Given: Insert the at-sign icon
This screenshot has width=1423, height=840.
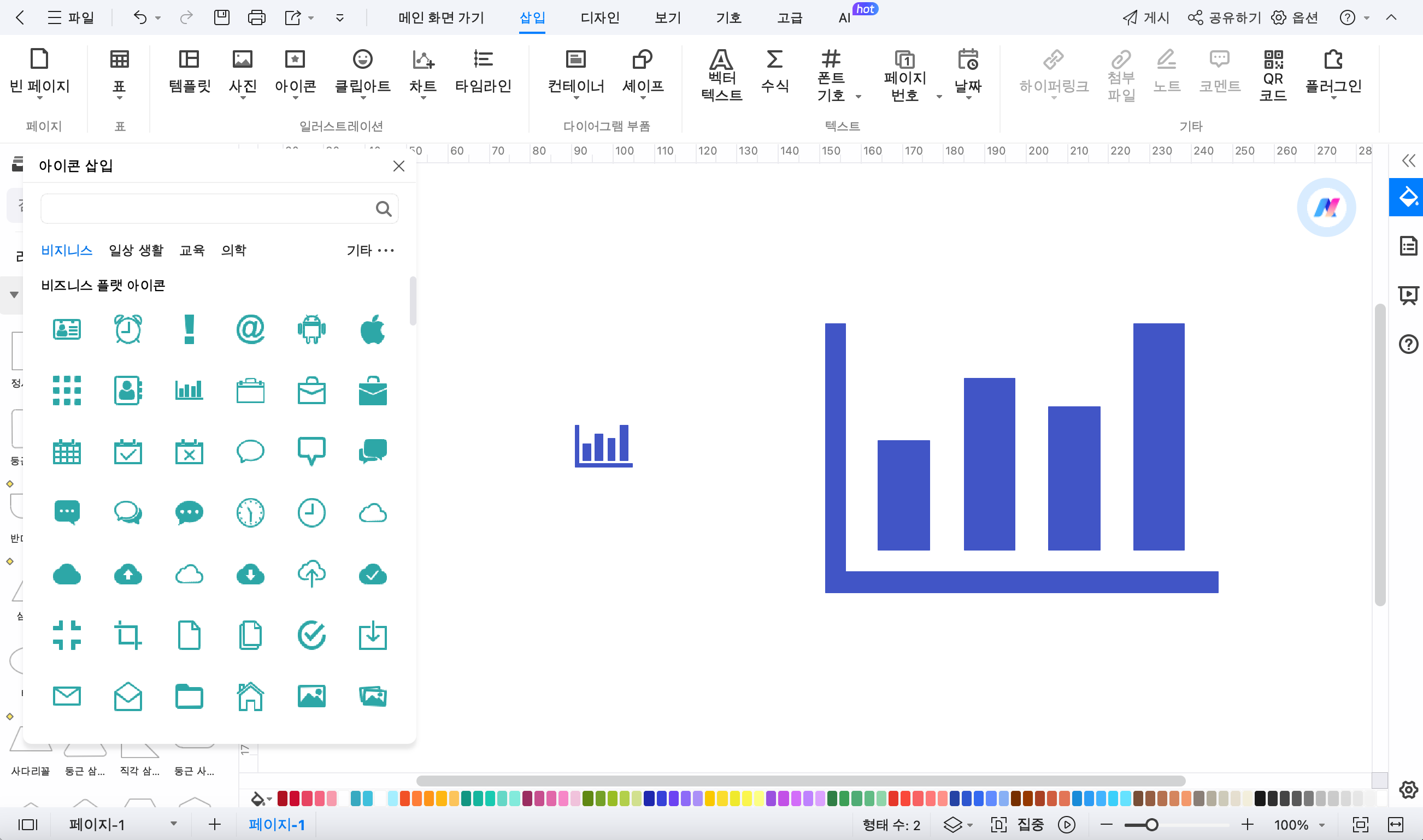Looking at the screenshot, I should pyautogui.click(x=250, y=329).
